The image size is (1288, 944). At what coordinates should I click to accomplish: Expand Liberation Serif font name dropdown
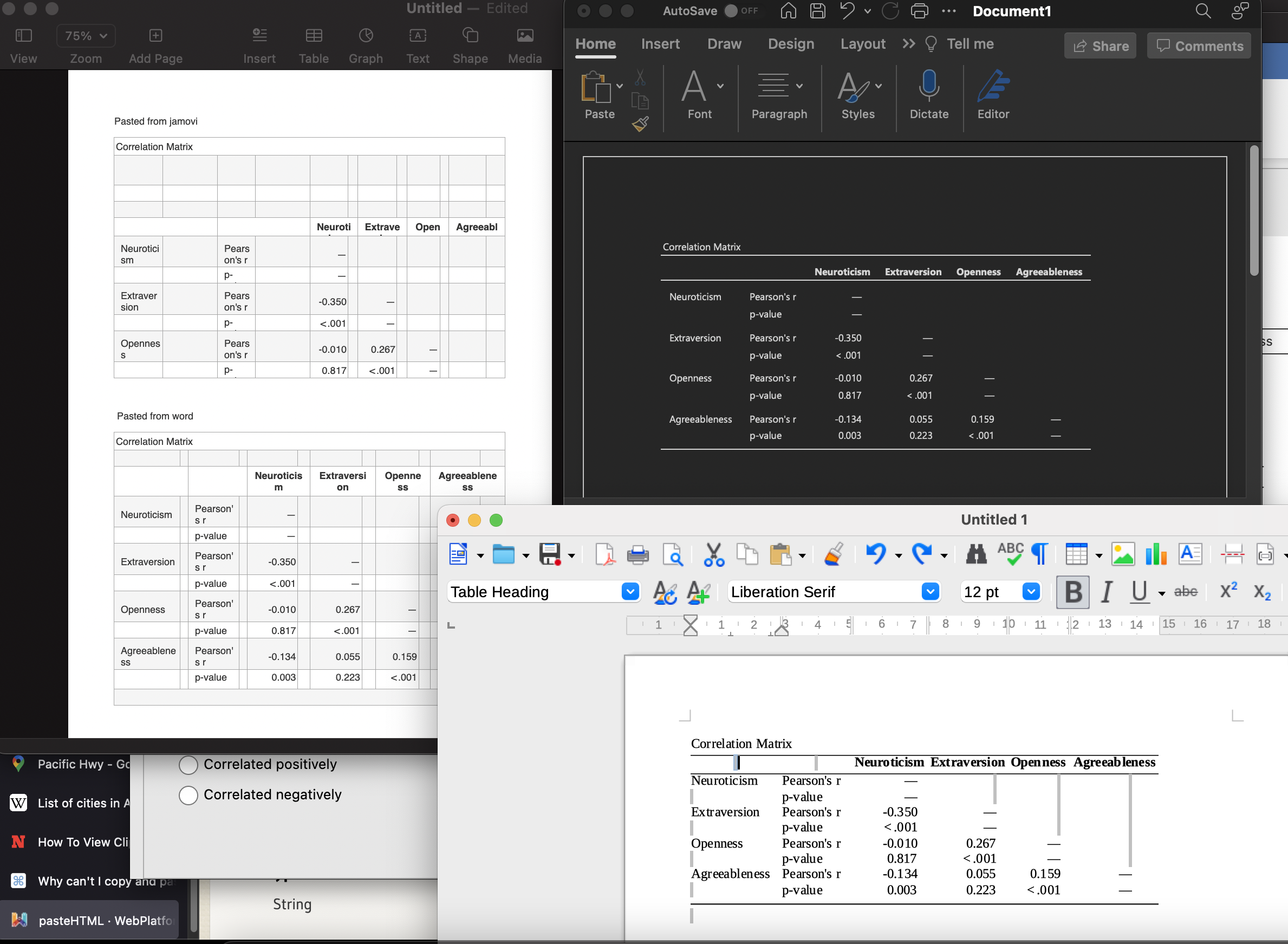[930, 591]
